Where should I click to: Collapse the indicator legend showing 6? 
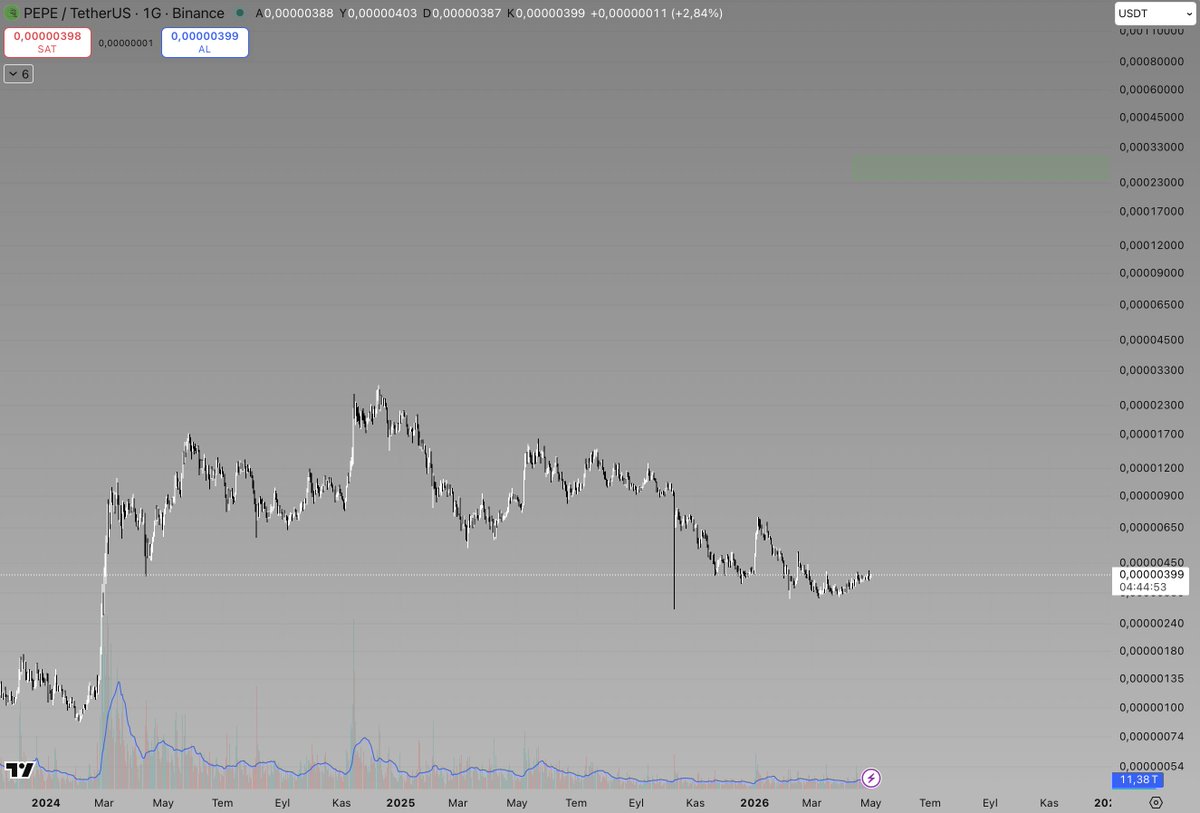tap(18, 74)
